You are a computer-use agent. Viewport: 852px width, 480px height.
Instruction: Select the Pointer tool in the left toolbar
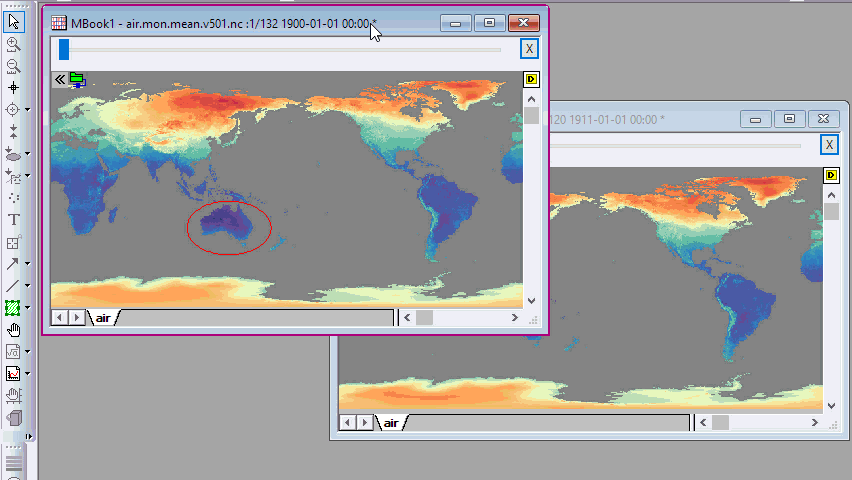pyautogui.click(x=14, y=21)
